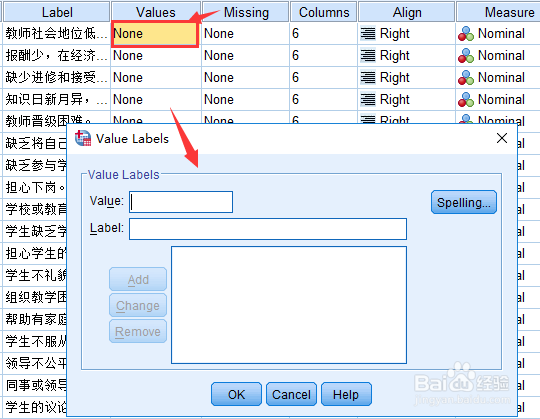Click the Value Labels dialog title icon
This screenshot has width=540, height=419.
[83, 138]
